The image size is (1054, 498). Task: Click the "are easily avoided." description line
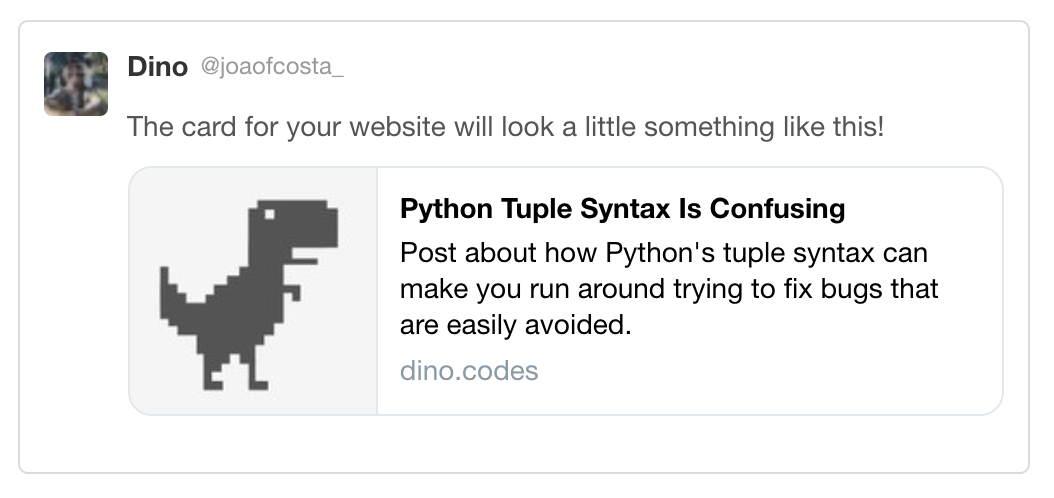[516, 325]
